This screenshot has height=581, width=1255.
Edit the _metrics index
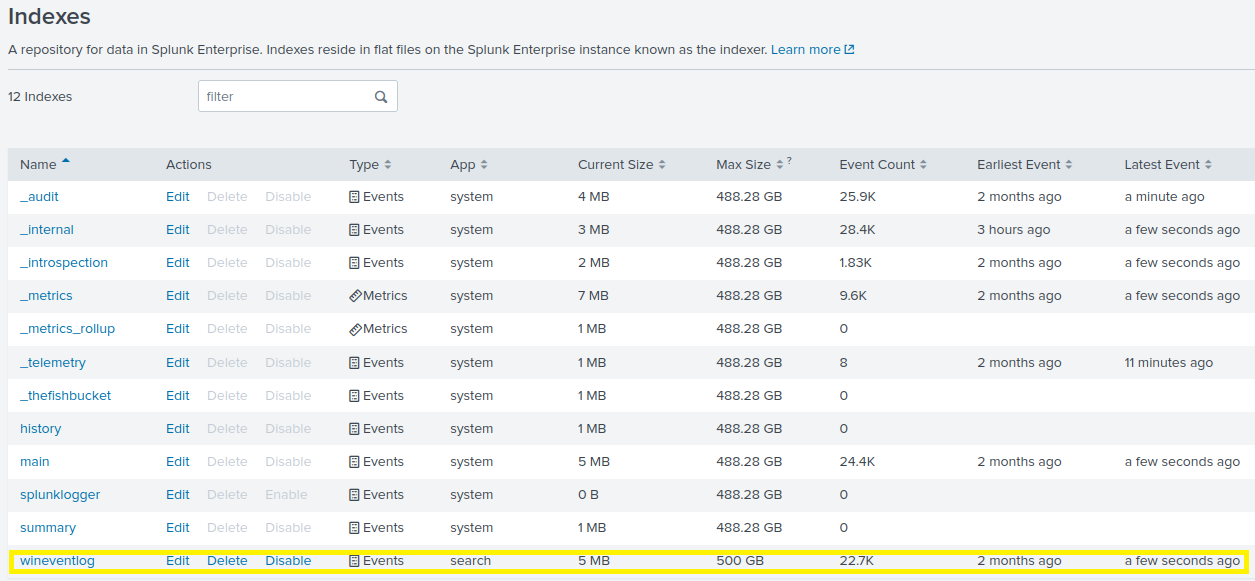tap(178, 296)
